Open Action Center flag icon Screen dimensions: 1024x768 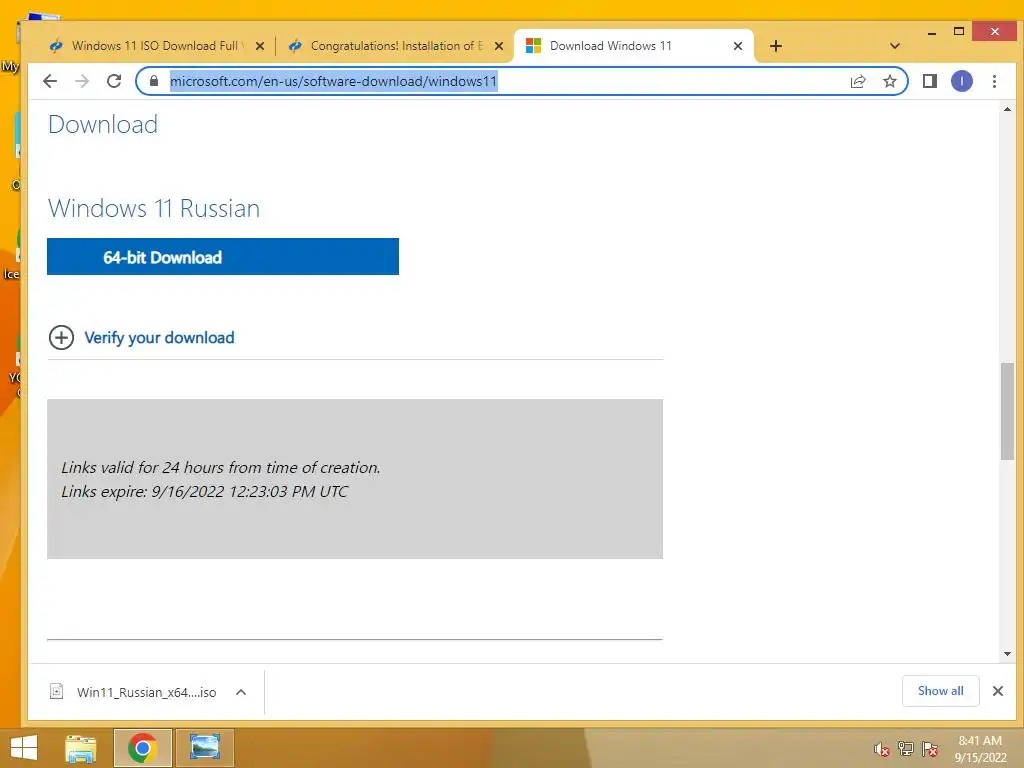pos(930,749)
